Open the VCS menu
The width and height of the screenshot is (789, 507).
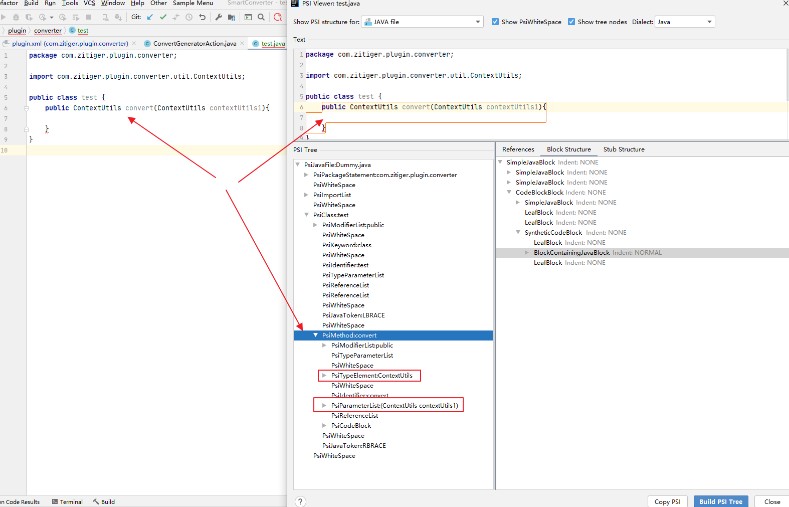coord(89,3)
